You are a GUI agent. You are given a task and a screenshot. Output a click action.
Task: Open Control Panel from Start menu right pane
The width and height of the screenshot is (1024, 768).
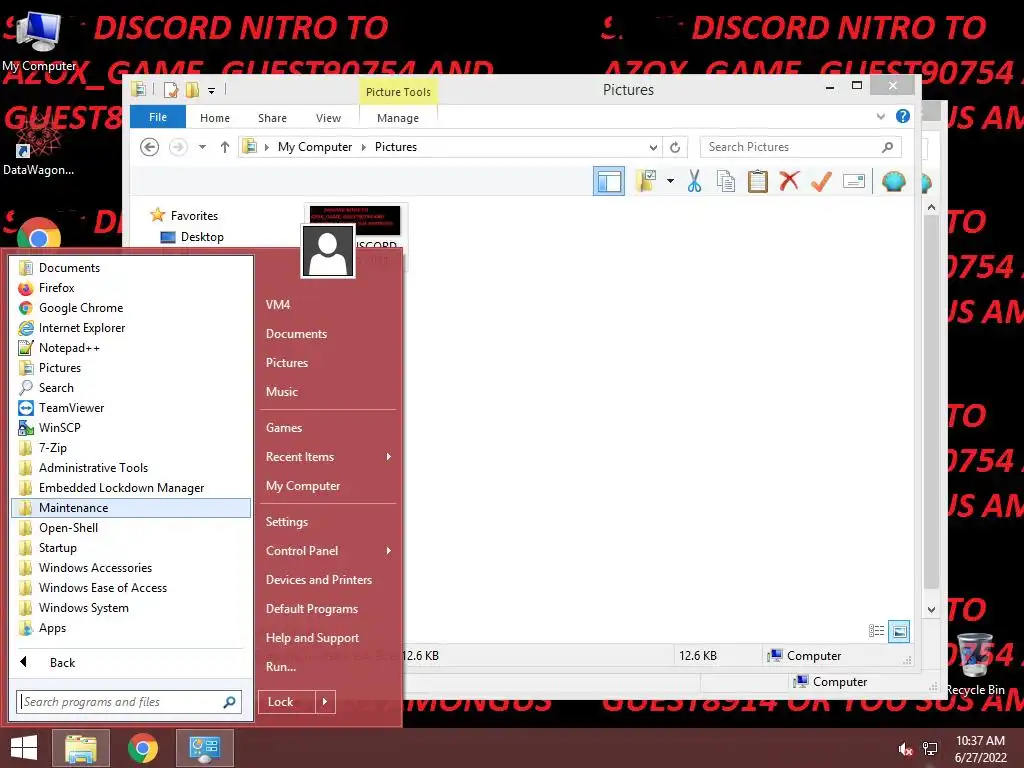tap(328, 551)
